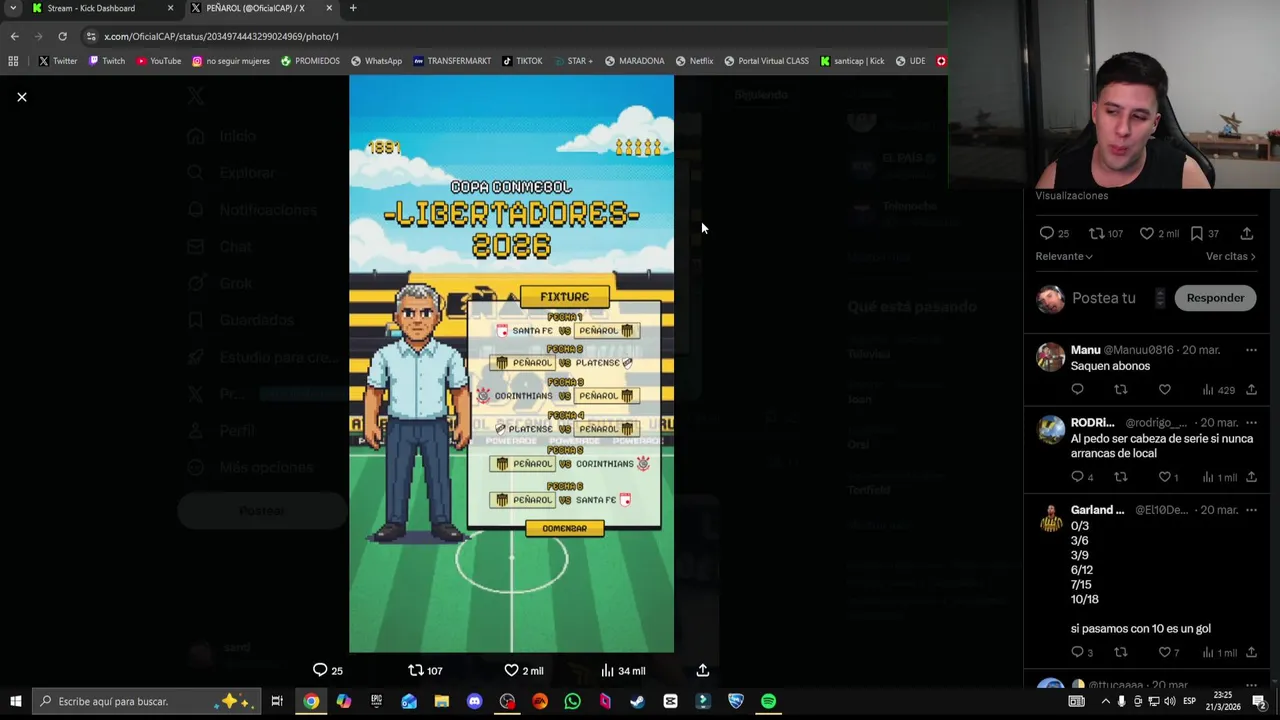1280x720 pixels.
Task: Focus the 'Postea tu' reply field
Action: 1103,298
